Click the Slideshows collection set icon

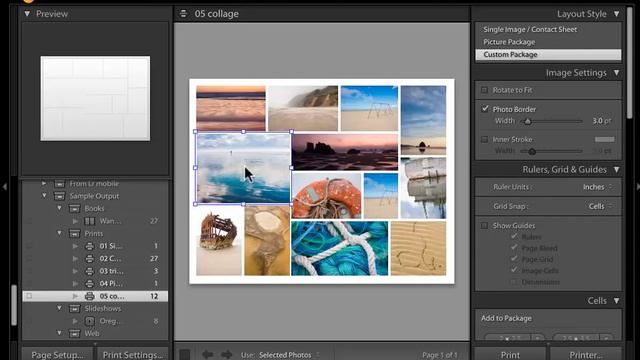(75, 309)
